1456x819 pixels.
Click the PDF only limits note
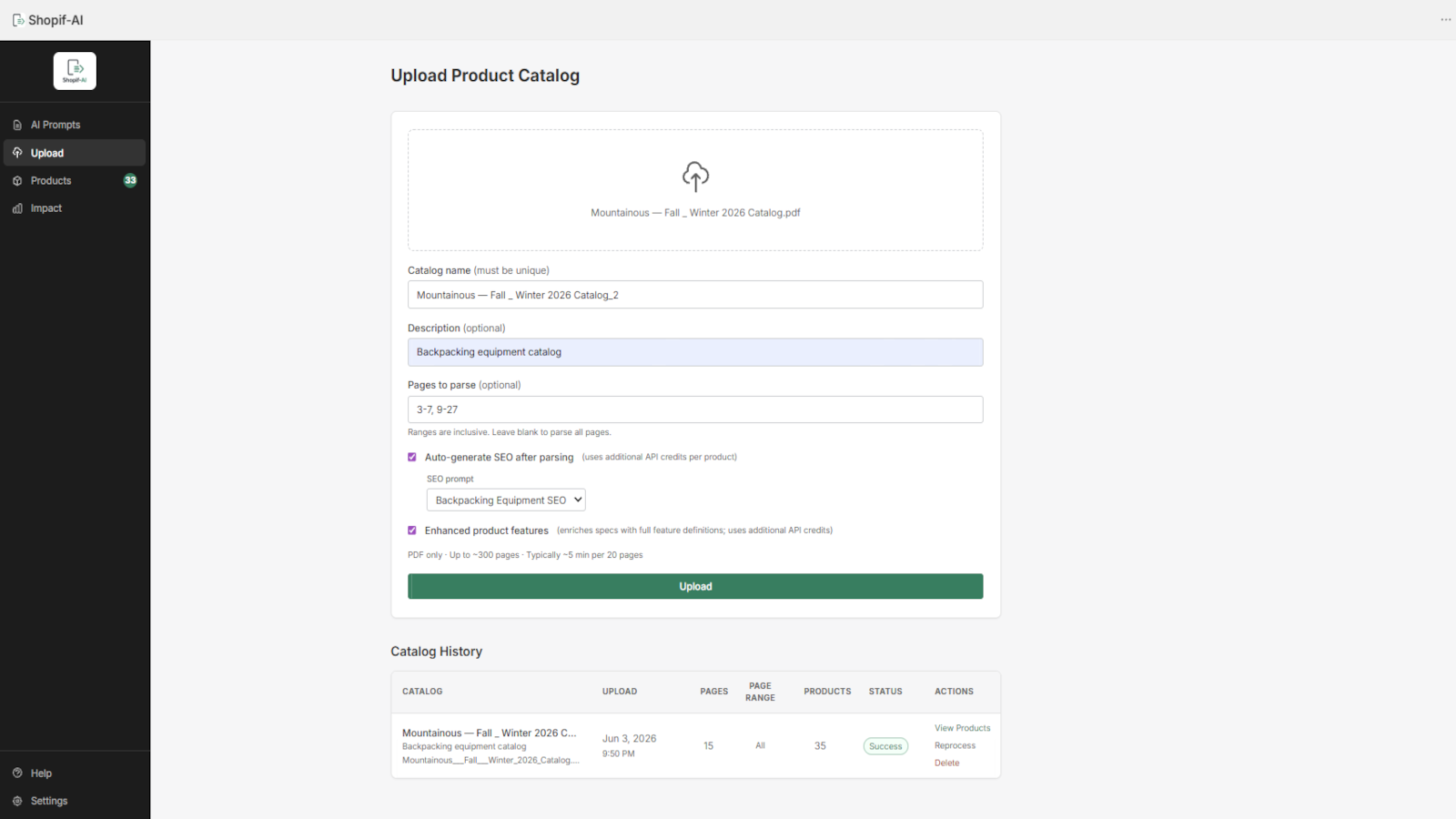pos(525,555)
